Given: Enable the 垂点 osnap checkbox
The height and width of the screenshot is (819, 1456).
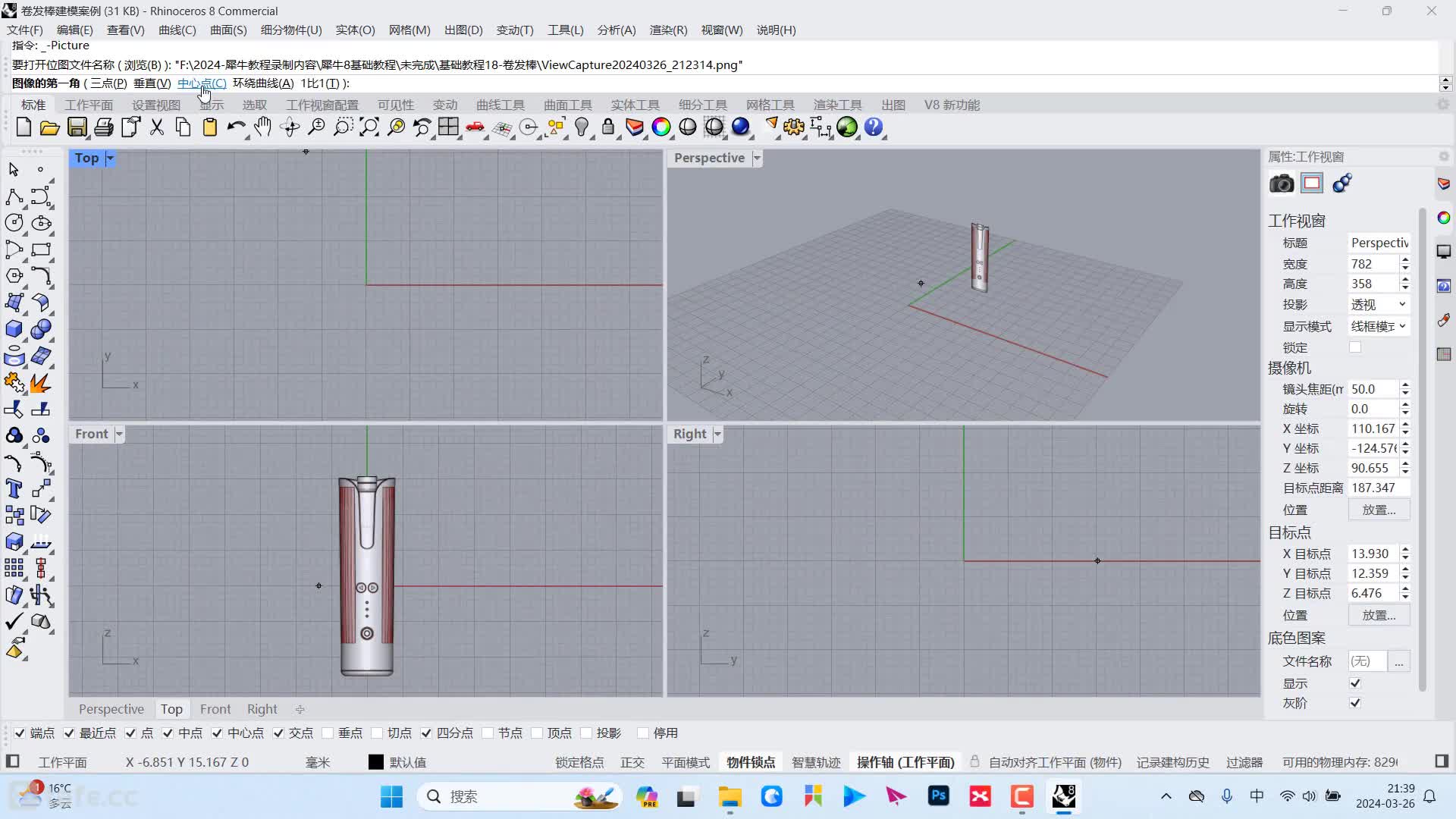Looking at the screenshot, I should pos(328,733).
